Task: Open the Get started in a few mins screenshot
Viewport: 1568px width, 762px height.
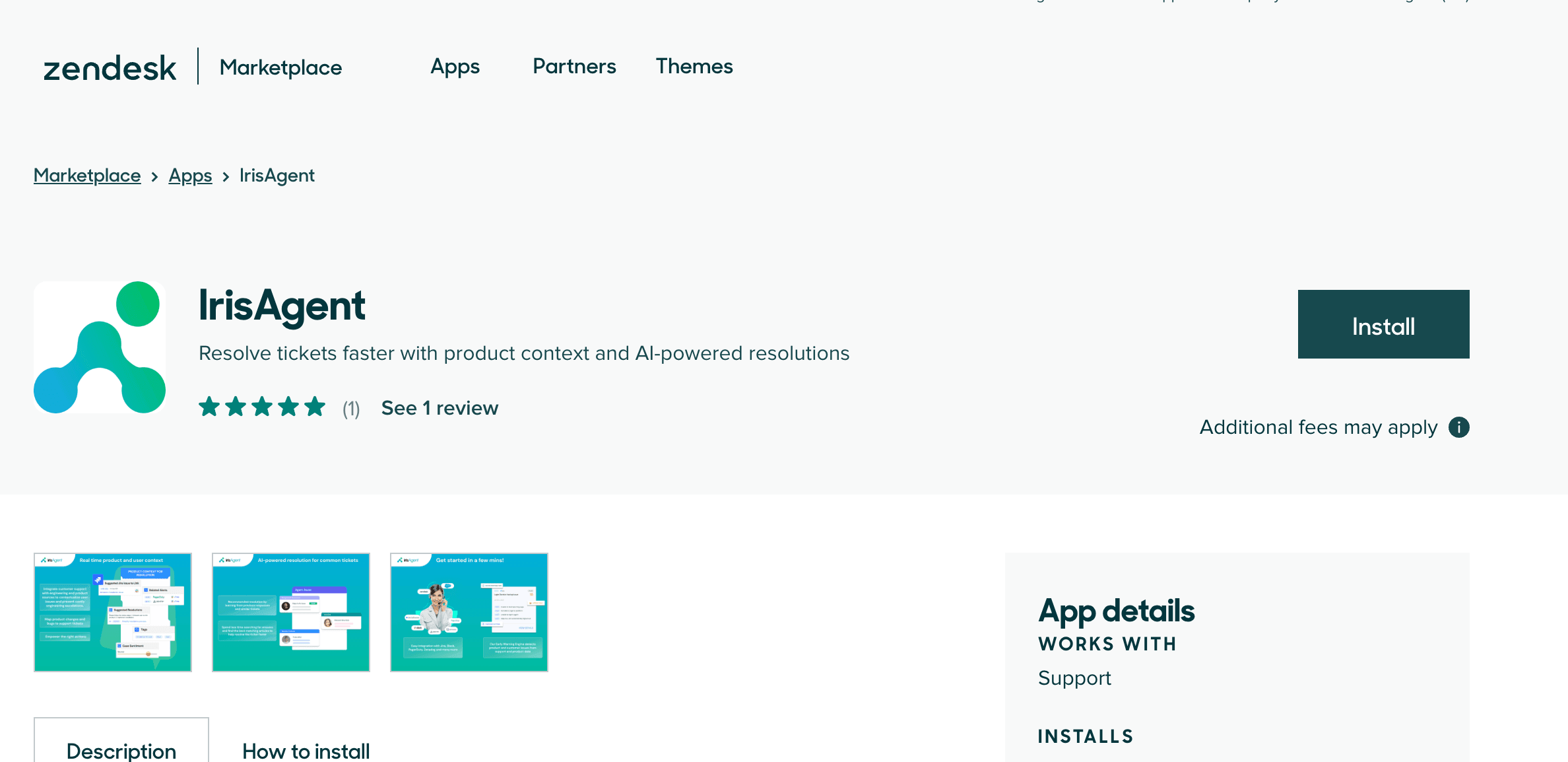Action: (469, 611)
